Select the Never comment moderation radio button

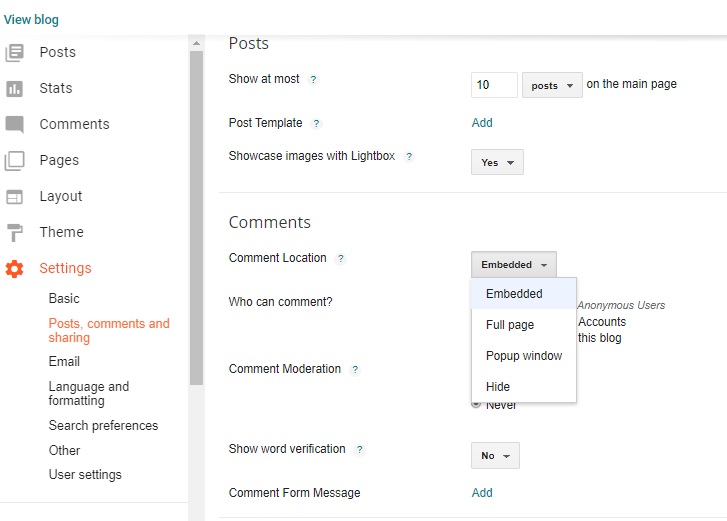pyautogui.click(x=476, y=404)
